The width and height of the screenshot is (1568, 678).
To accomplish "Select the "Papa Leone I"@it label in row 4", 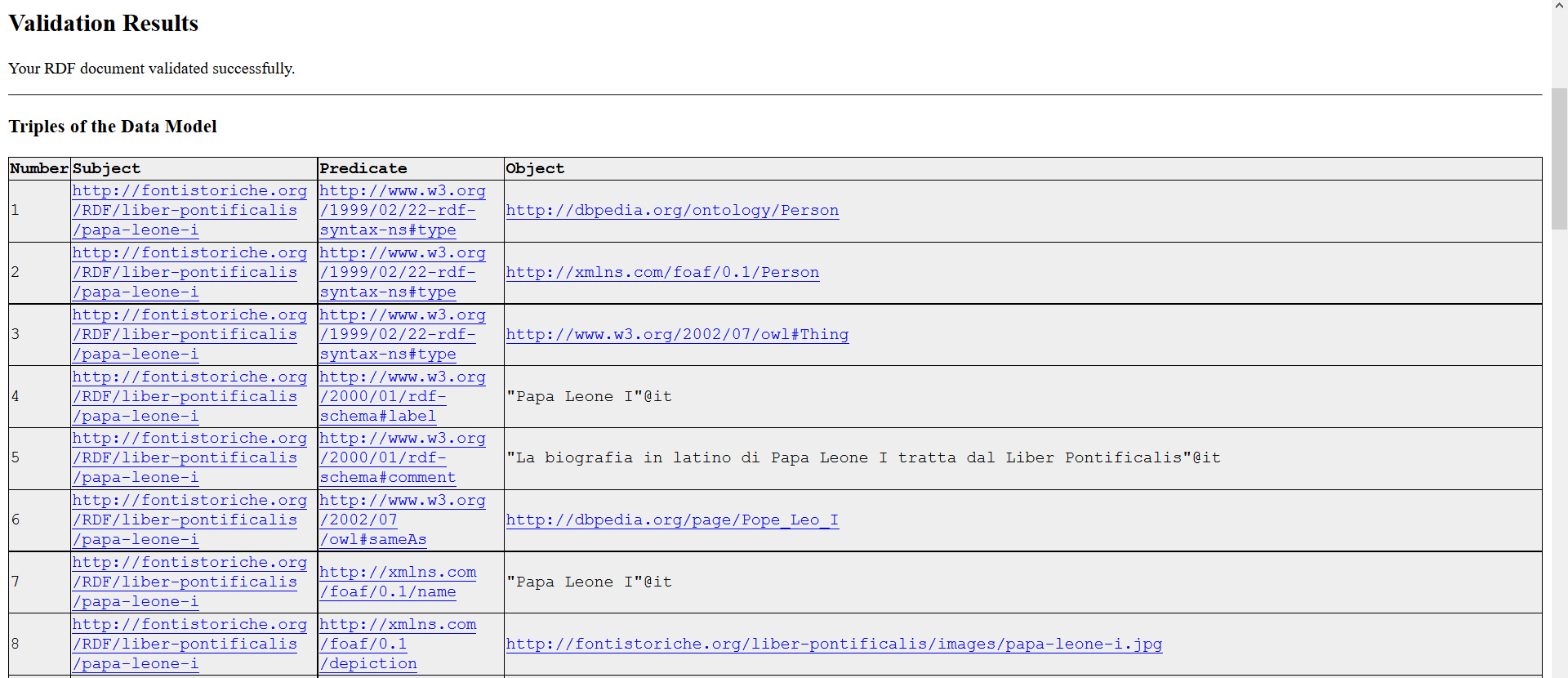I will (x=589, y=397).
